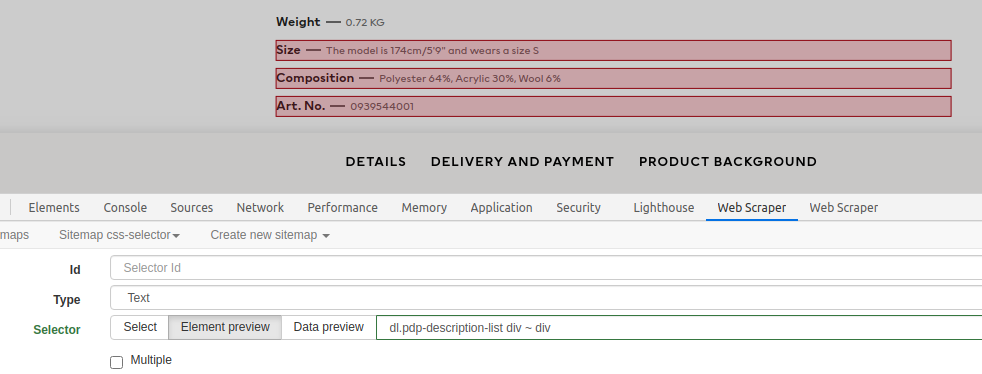
Task: Click the highlighted Art. No. row
Action: click(x=614, y=106)
